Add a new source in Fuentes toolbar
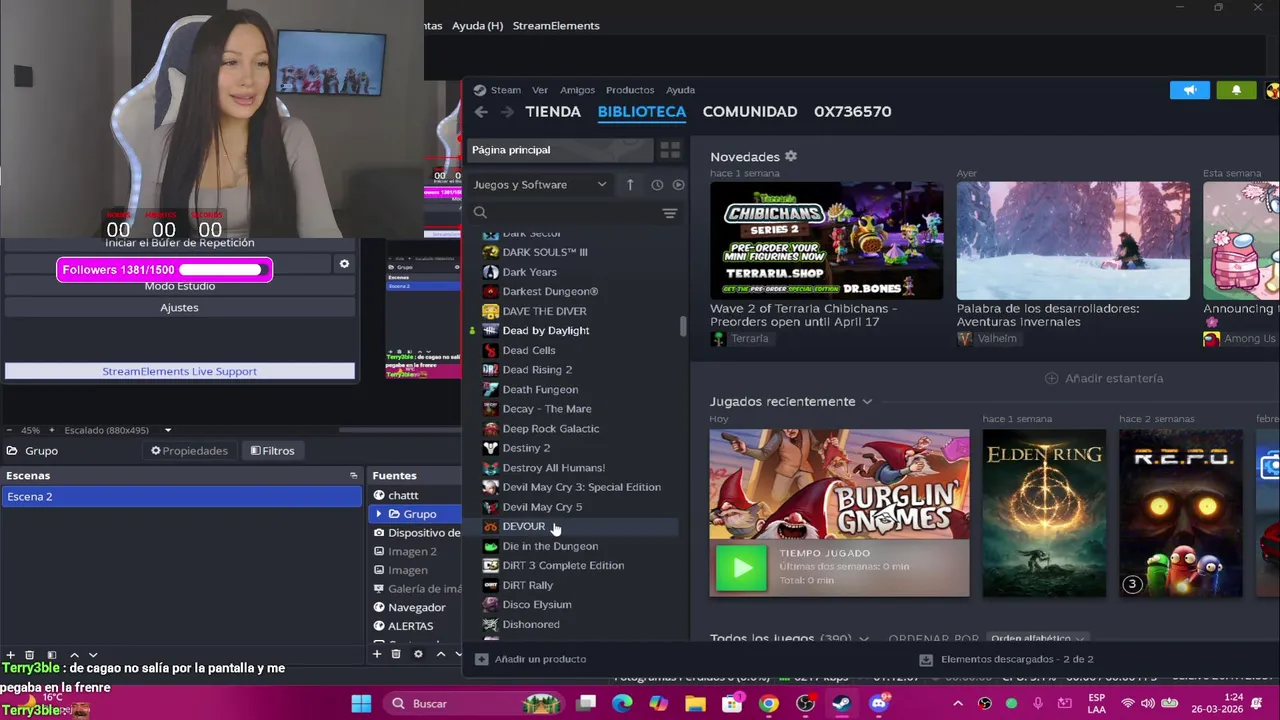Viewport: 1280px width, 720px height. pyautogui.click(x=377, y=654)
